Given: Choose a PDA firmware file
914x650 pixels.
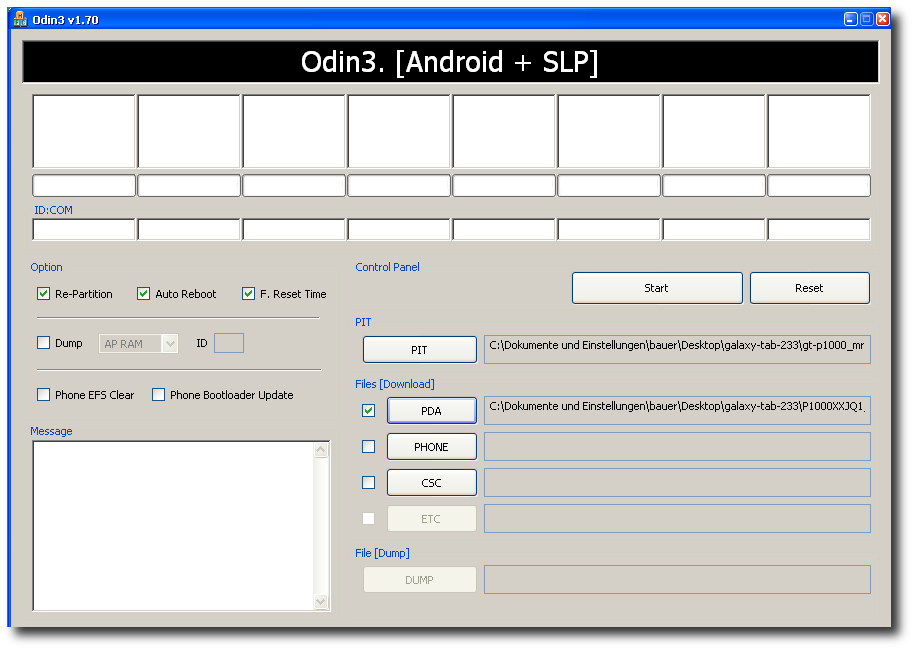Looking at the screenshot, I should click(432, 410).
